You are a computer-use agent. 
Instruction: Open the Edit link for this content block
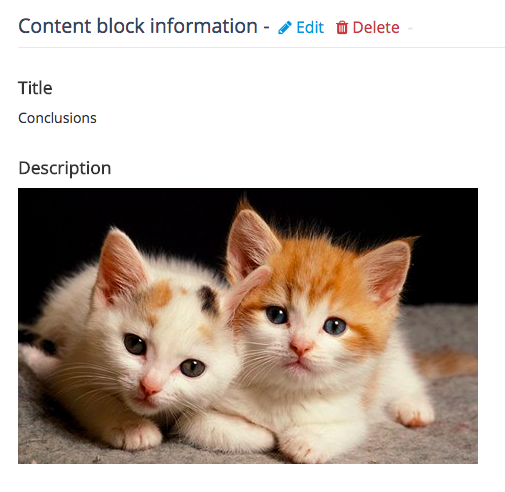click(x=301, y=27)
